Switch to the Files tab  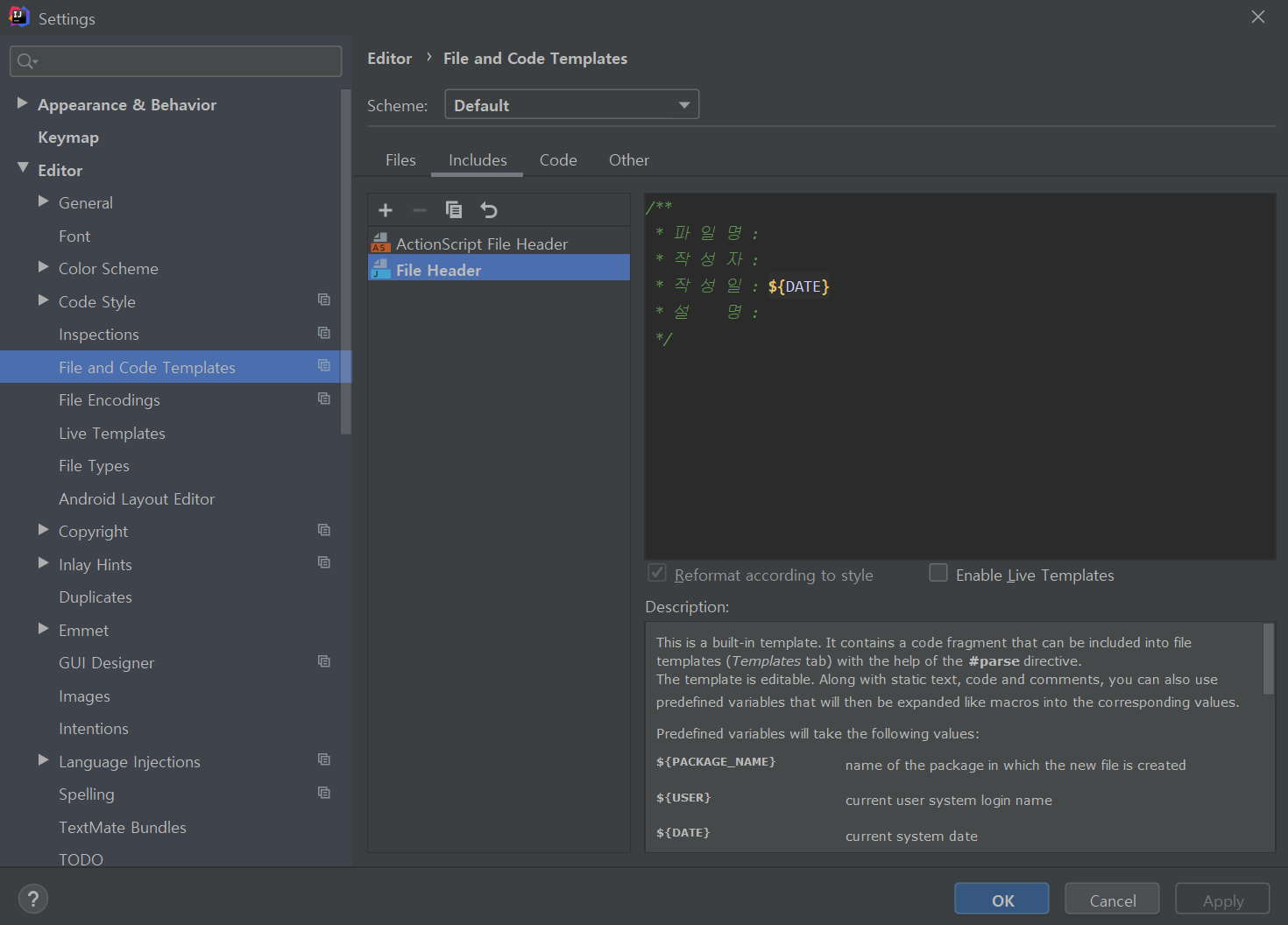tap(400, 159)
